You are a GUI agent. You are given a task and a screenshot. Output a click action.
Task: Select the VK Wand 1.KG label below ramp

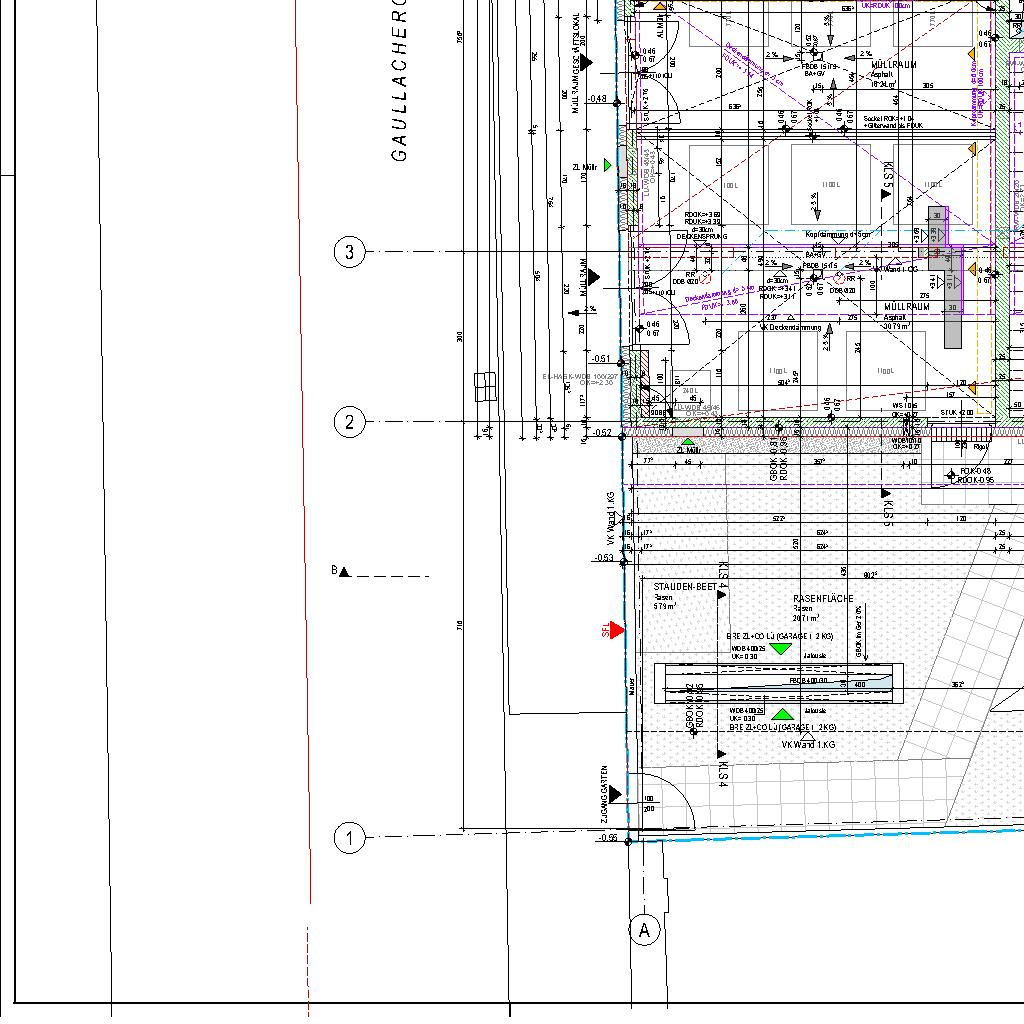(808, 745)
